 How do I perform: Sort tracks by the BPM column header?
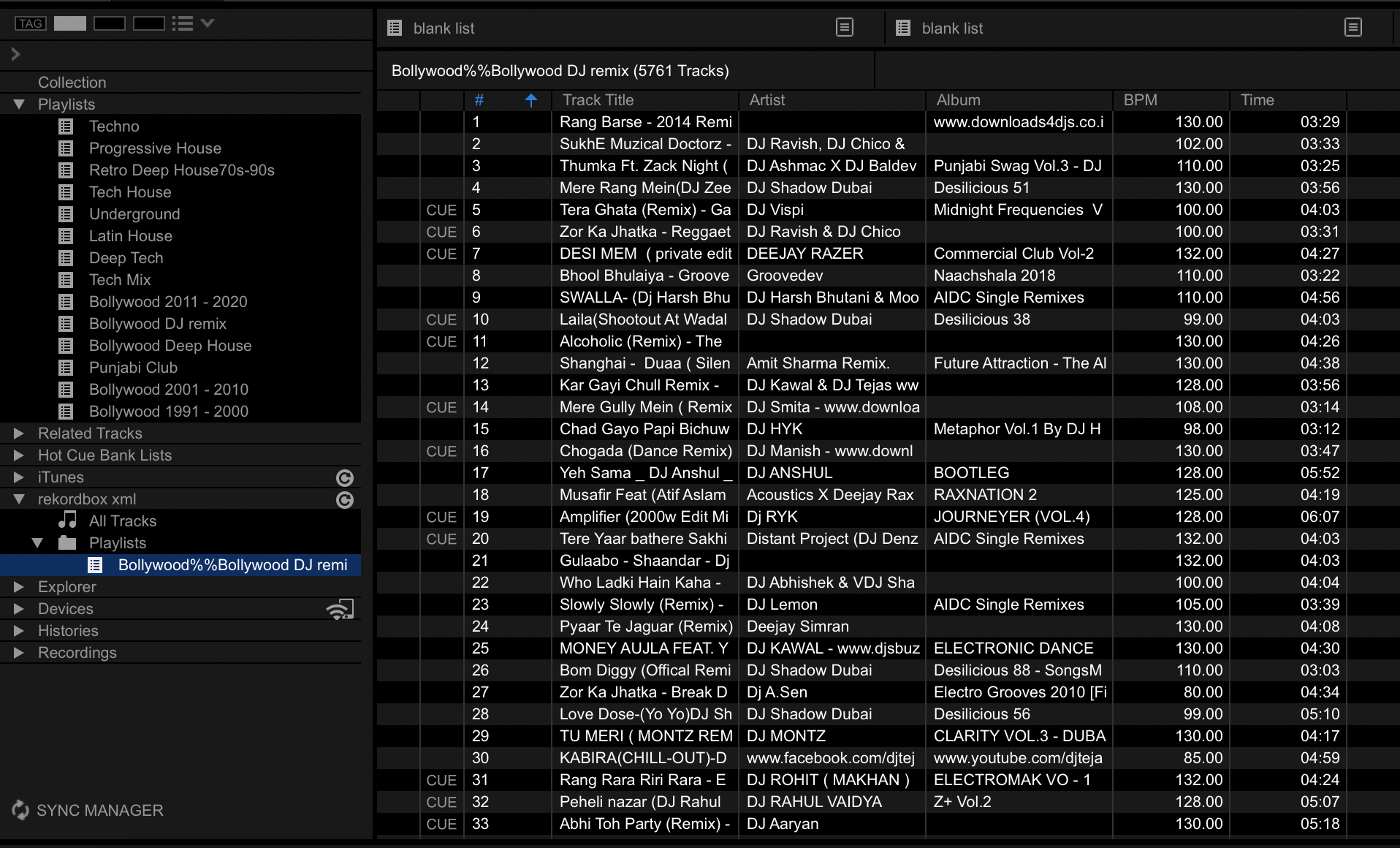click(1140, 100)
